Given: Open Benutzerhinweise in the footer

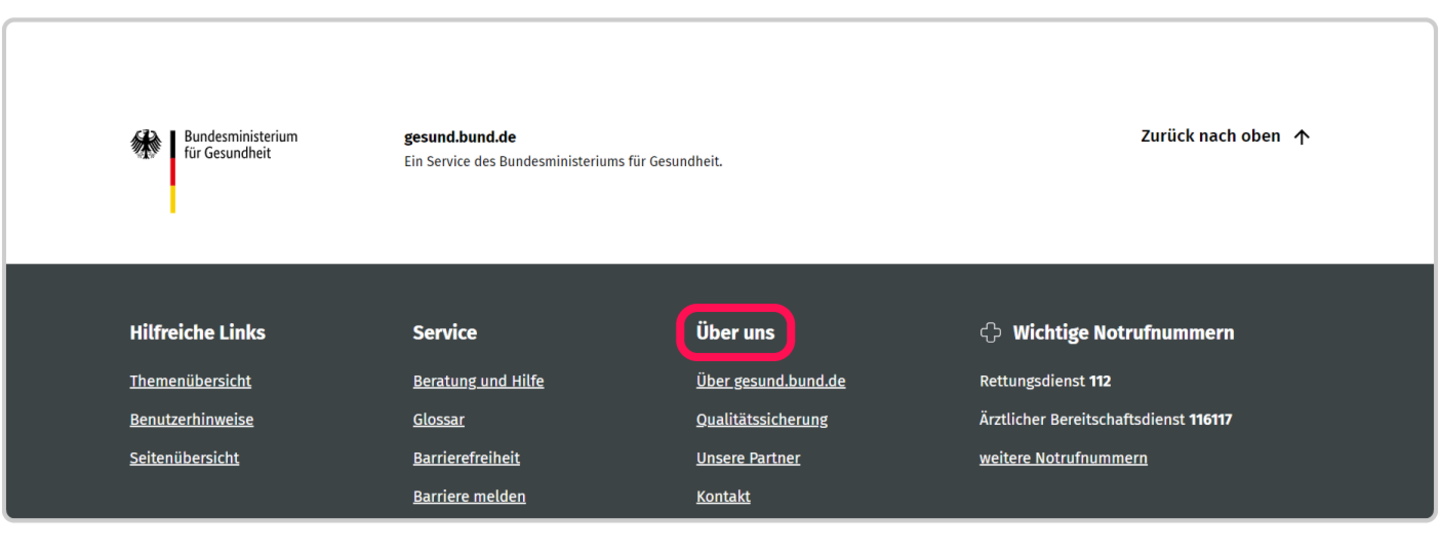Looking at the screenshot, I should (191, 420).
